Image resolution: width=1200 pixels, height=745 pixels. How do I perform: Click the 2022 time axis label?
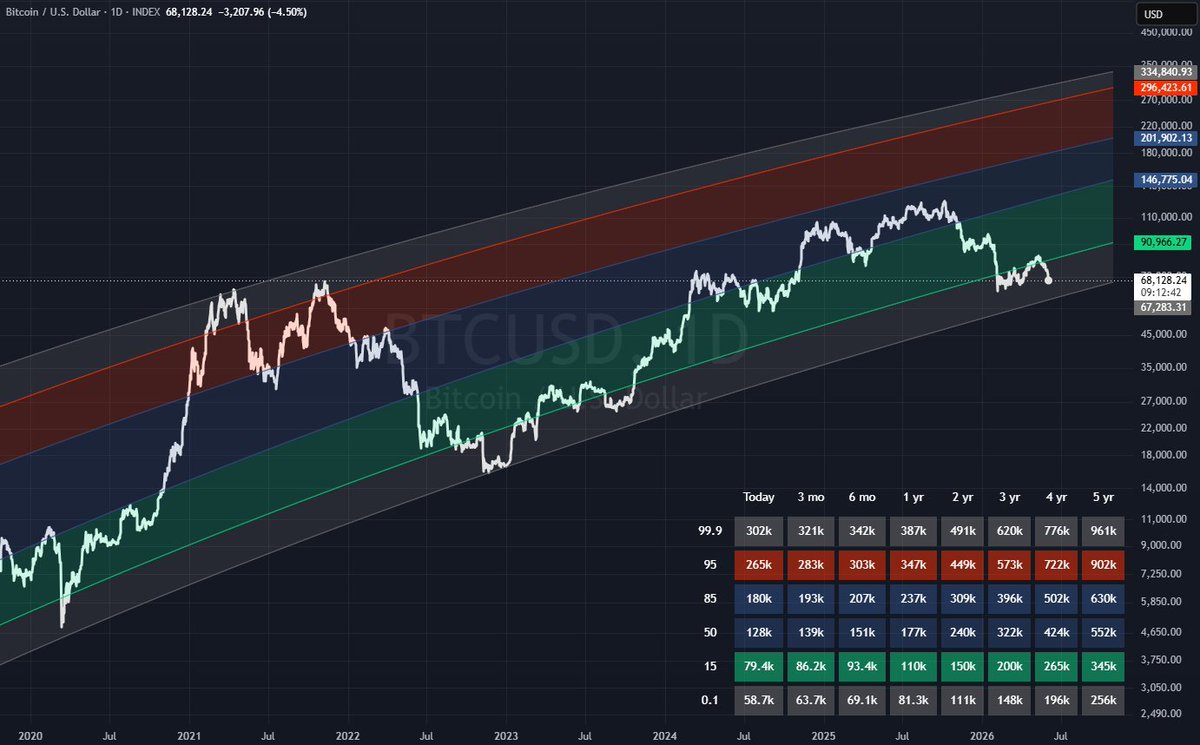pos(347,735)
